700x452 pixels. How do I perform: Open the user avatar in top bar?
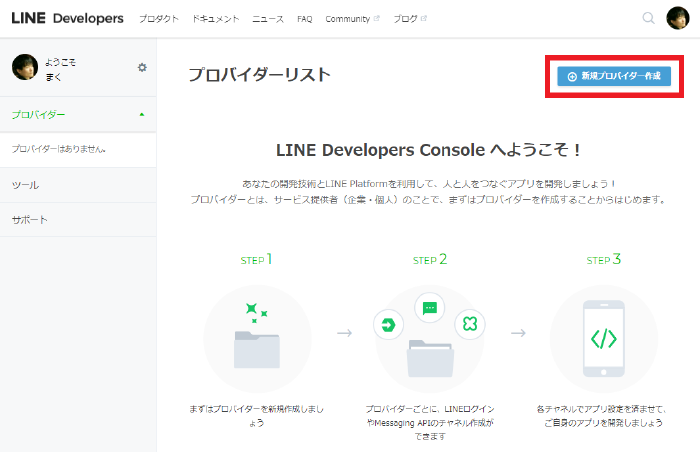(x=677, y=18)
